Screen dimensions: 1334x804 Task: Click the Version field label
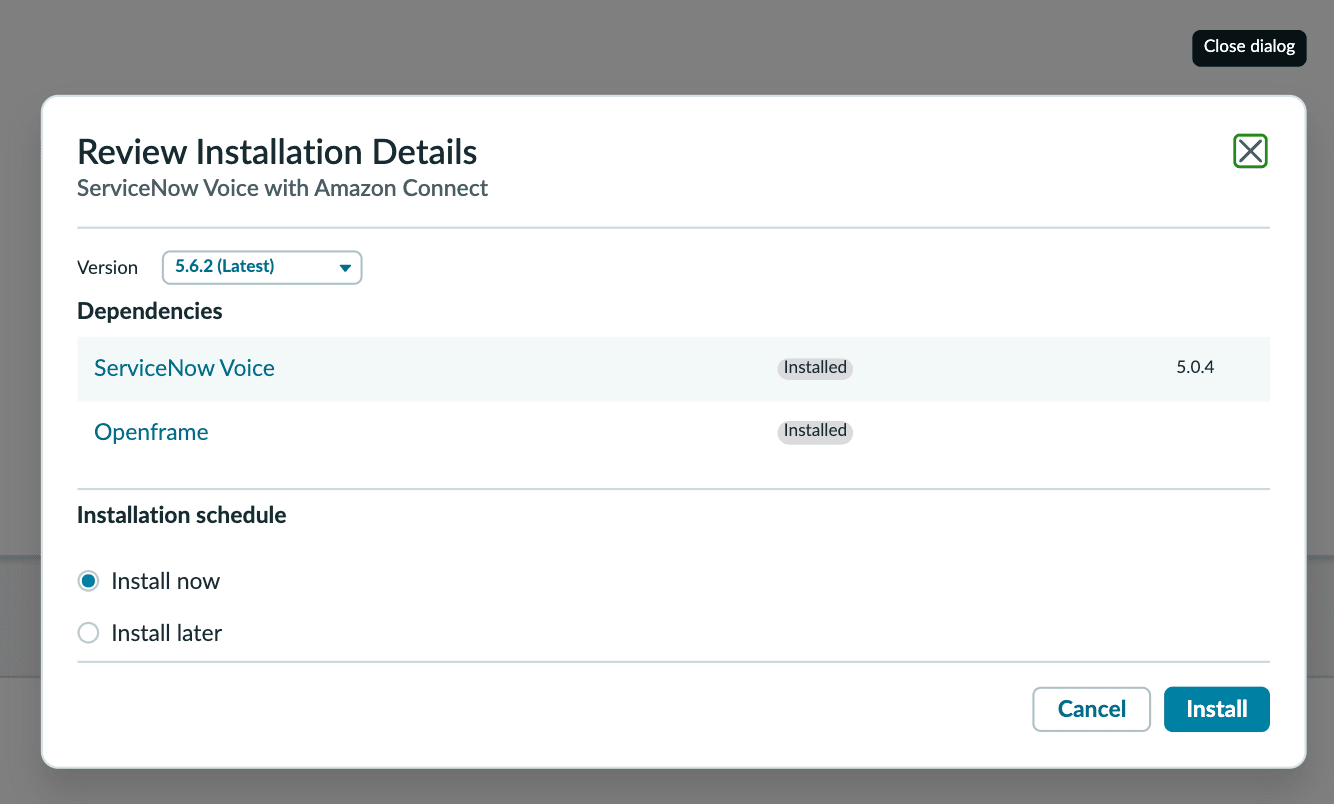(107, 268)
